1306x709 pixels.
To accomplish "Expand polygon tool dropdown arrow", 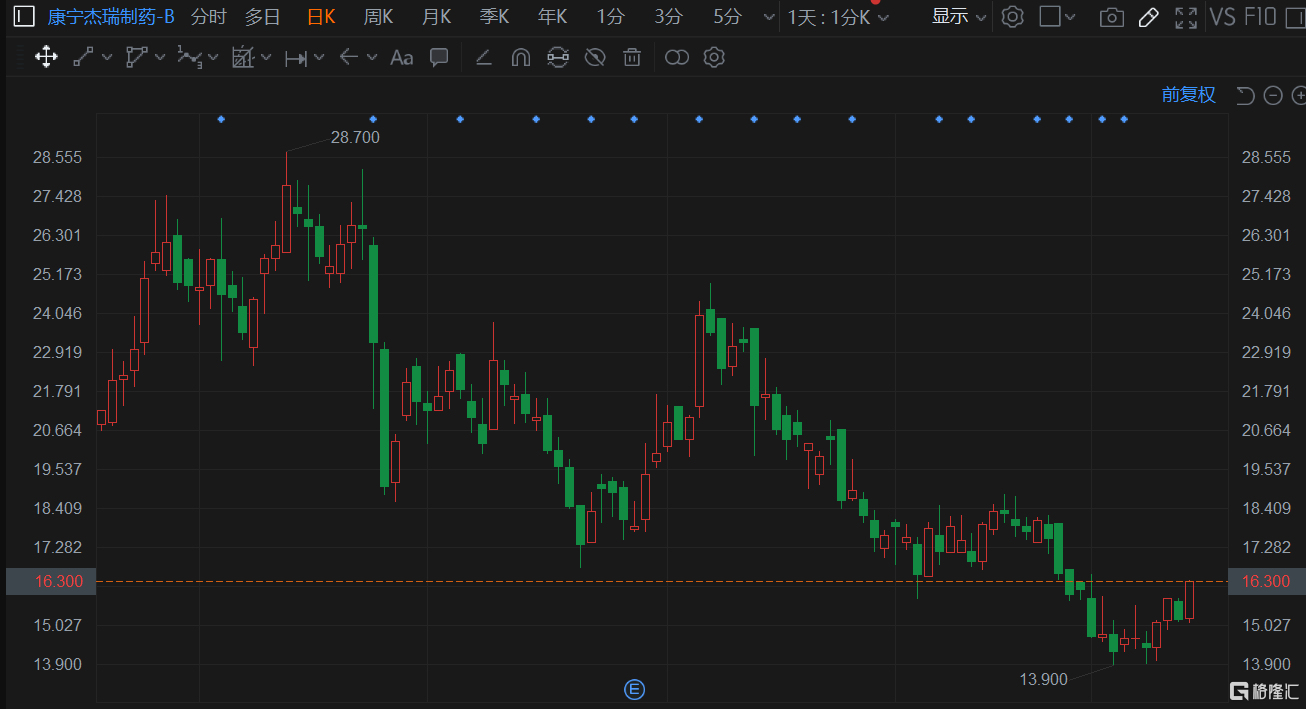I will coord(160,58).
